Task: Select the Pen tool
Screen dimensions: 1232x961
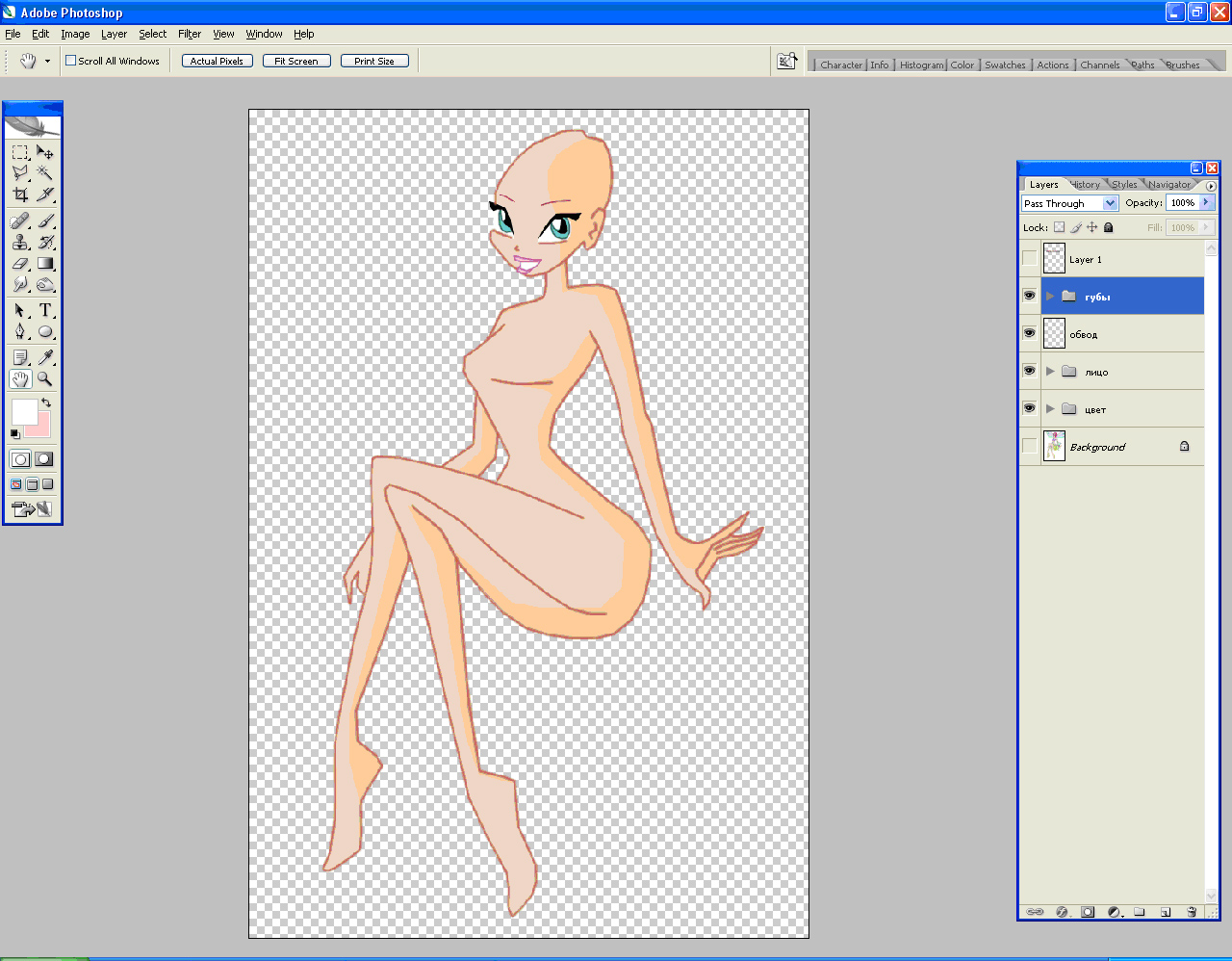Action: [20, 331]
